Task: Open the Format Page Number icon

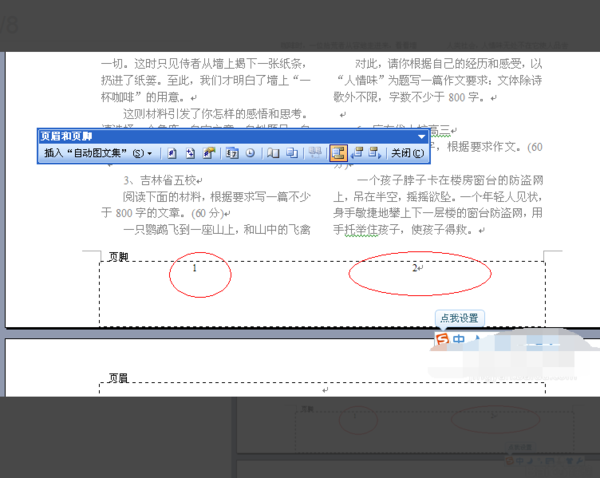Action: [209, 153]
